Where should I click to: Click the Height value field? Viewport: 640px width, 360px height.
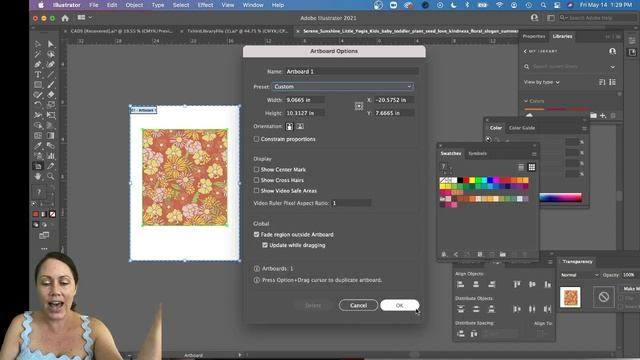pos(305,113)
